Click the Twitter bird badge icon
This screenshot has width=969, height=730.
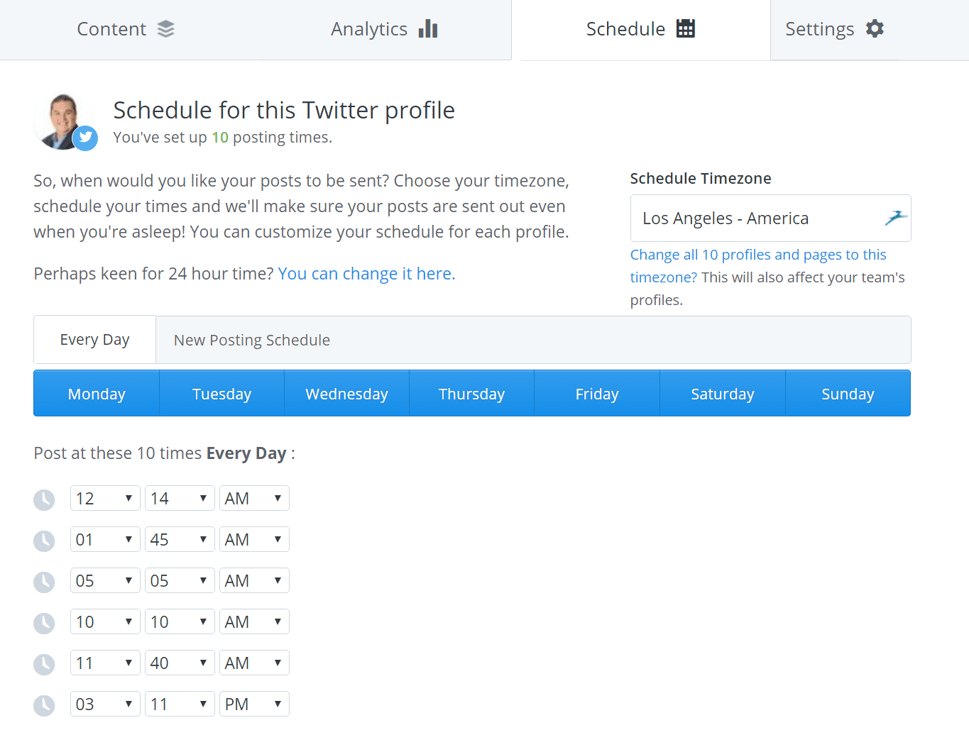point(85,138)
